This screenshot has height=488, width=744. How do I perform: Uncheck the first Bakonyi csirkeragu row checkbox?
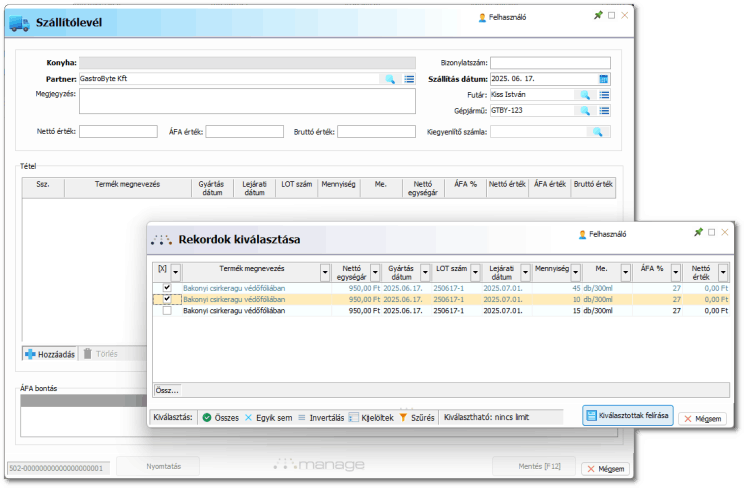click(x=167, y=287)
